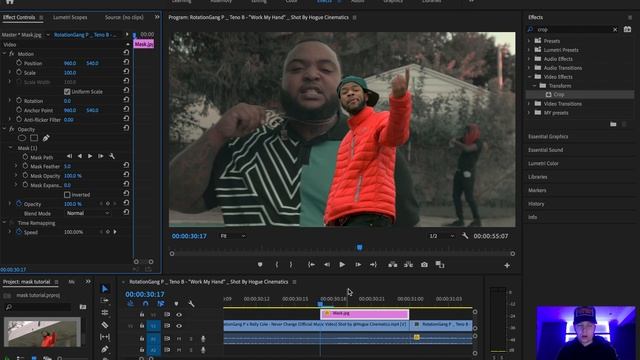Select the Crop effect in Effects list
Screen dimensions: 640x360
pos(559,94)
